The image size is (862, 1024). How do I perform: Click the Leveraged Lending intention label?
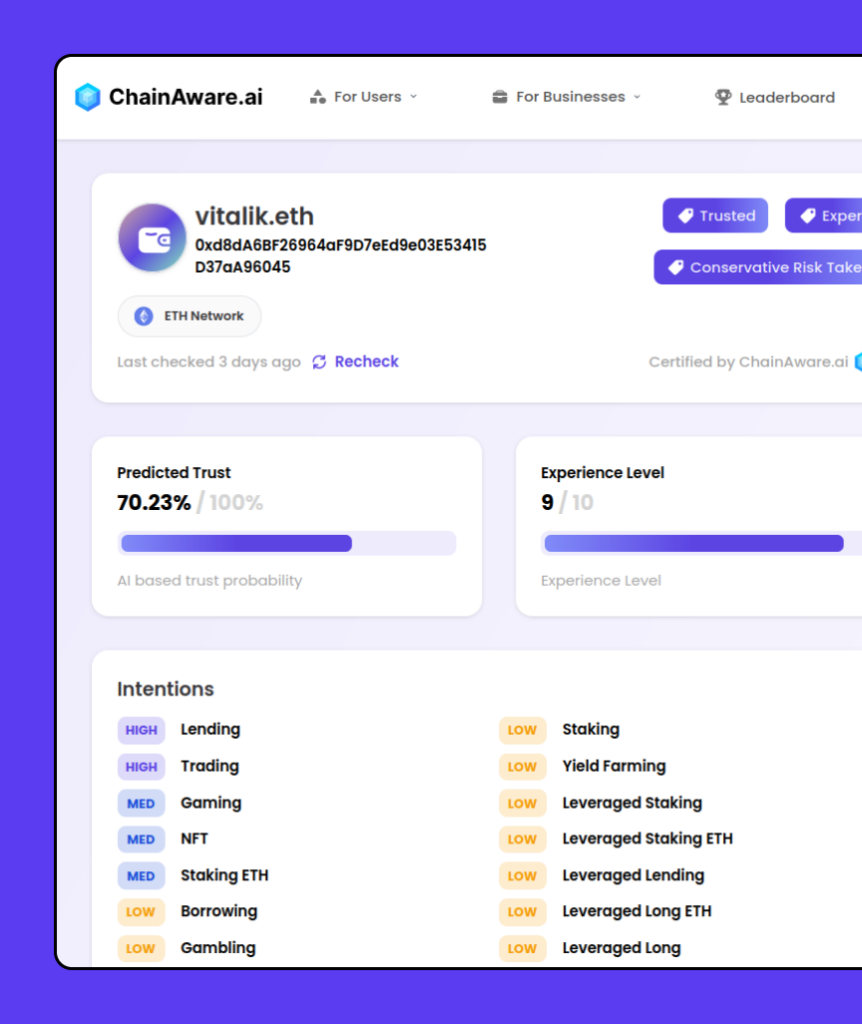point(633,875)
